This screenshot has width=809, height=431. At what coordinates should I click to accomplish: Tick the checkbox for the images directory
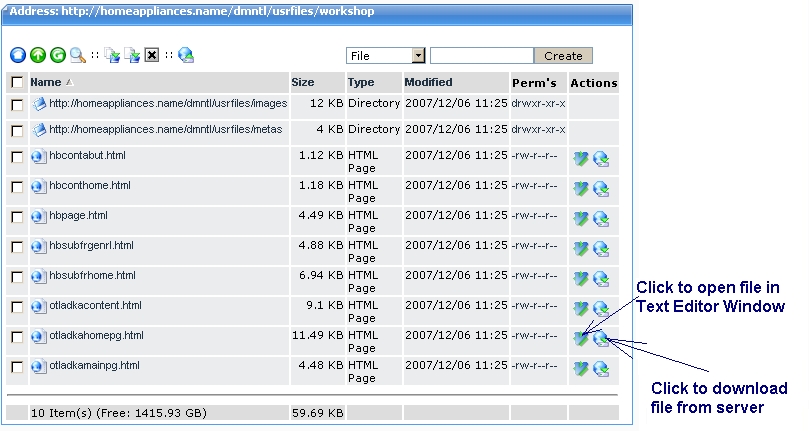(x=17, y=106)
